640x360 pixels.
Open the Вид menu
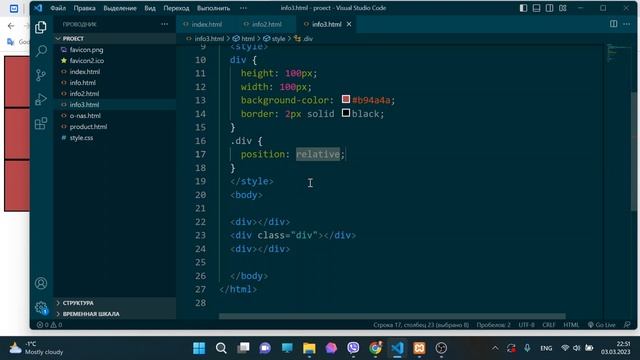coord(150,8)
